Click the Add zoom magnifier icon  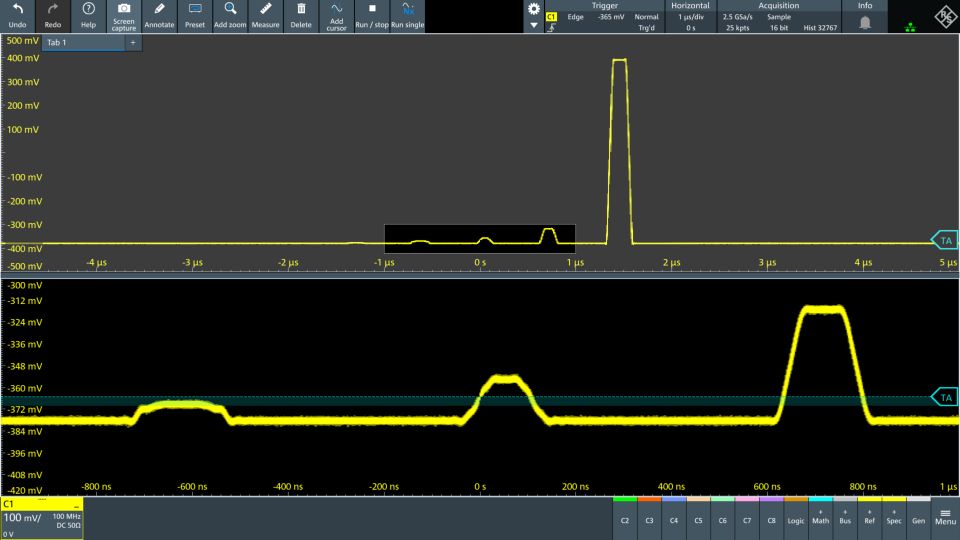tap(230, 9)
